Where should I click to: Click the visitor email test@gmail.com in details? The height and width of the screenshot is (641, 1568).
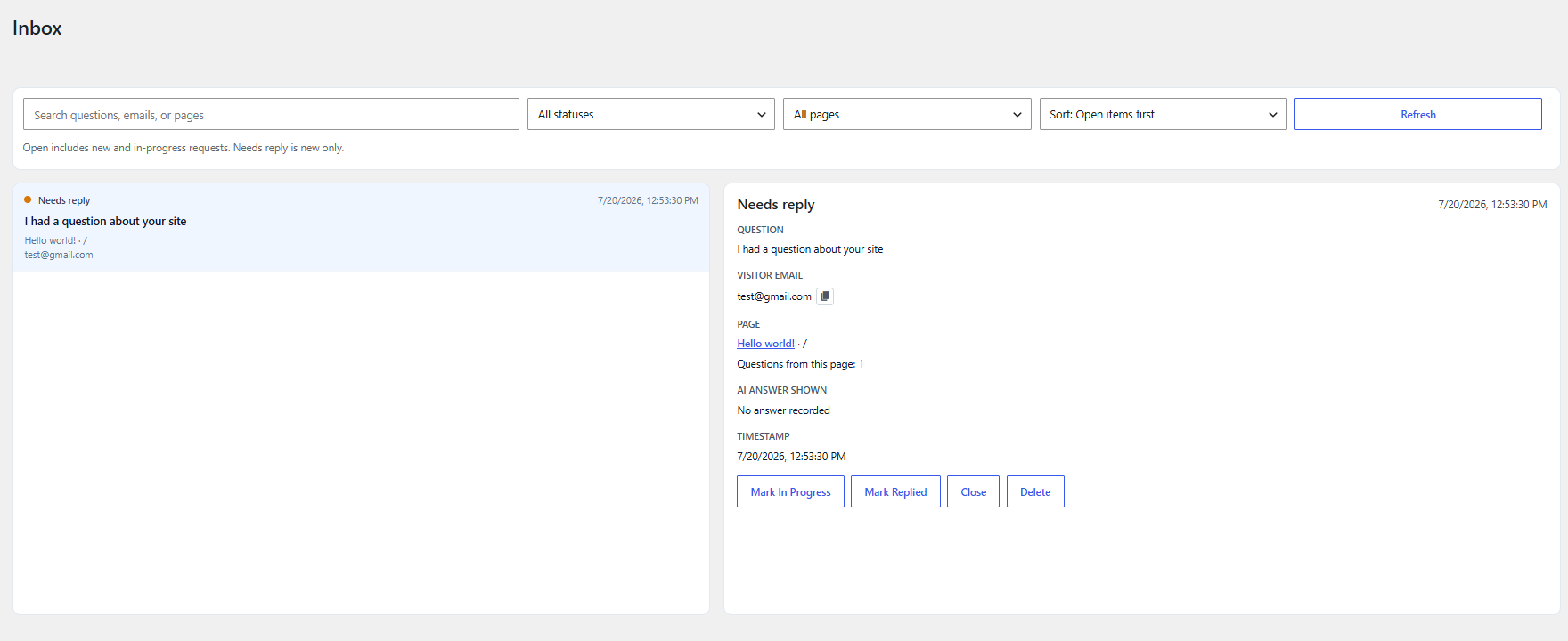tap(774, 296)
